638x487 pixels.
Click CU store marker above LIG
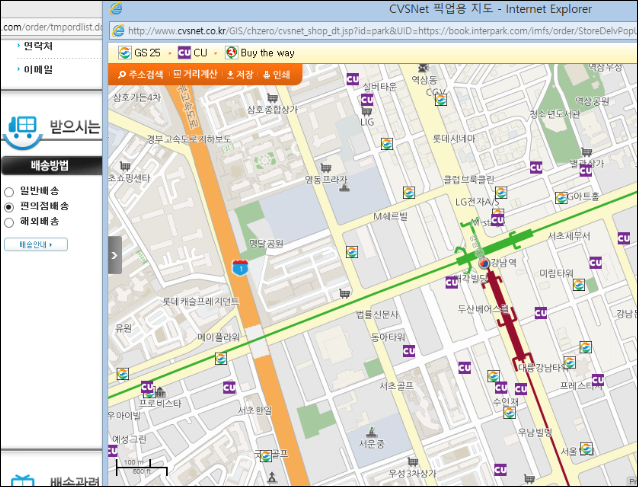pyautogui.click(x=367, y=100)
